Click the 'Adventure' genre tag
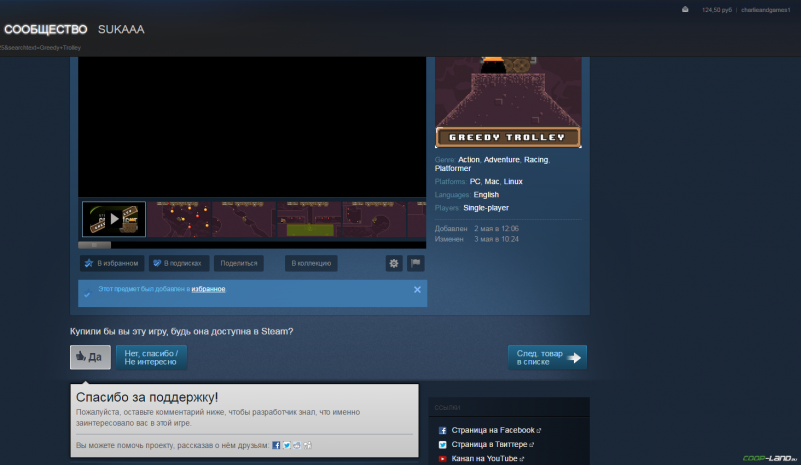 [x=502, y=160]
